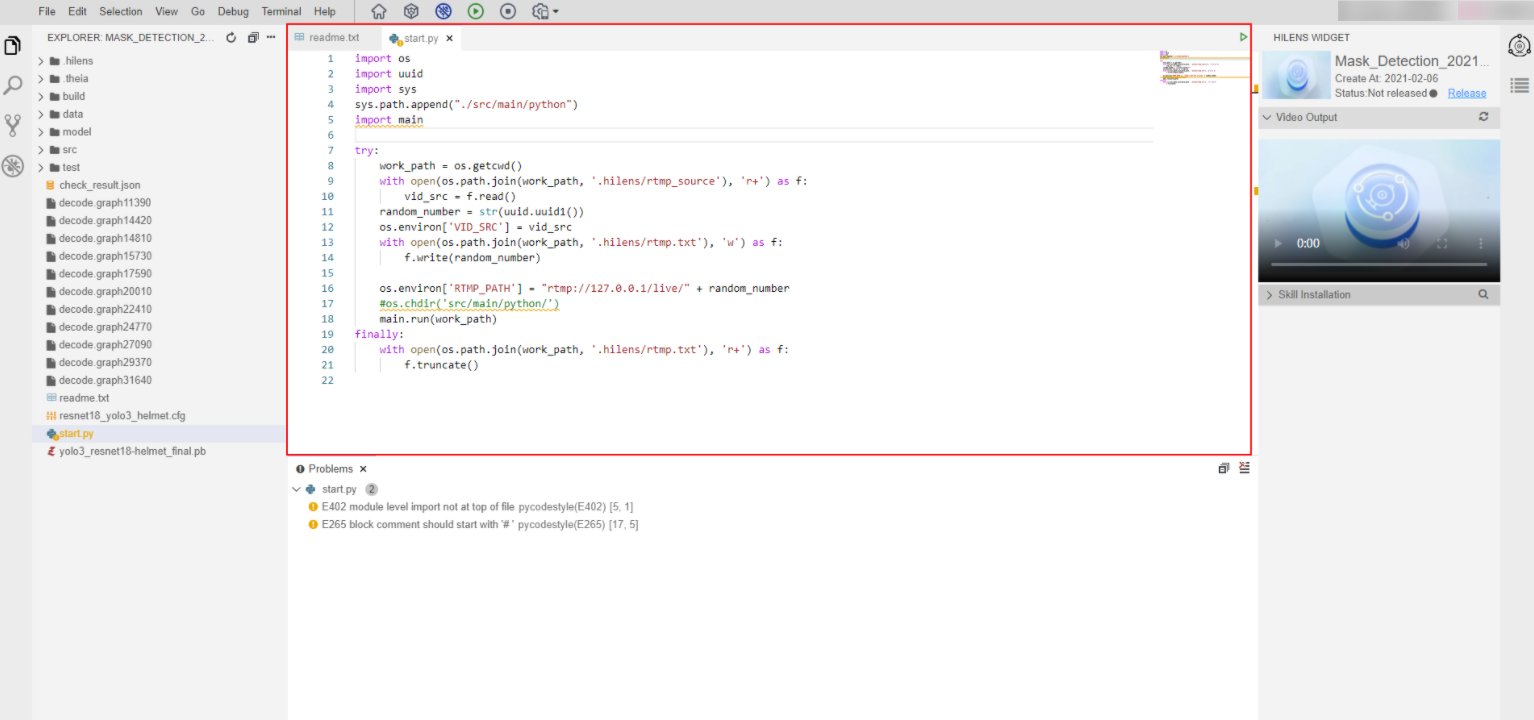Open the Go menu
1534x720 pixels.
tap(198, 12)
